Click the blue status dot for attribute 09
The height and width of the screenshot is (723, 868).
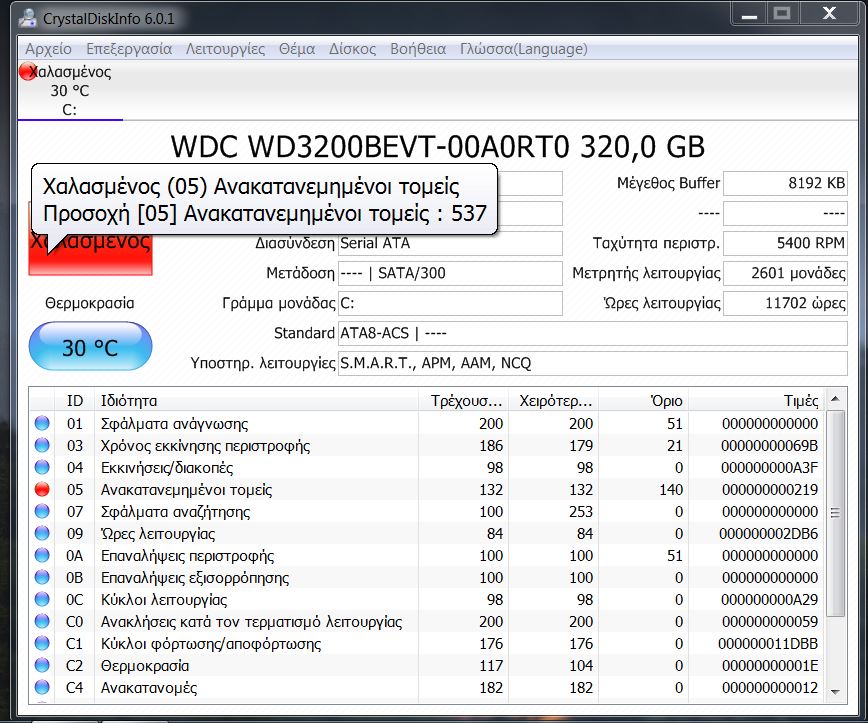point(41,534)
